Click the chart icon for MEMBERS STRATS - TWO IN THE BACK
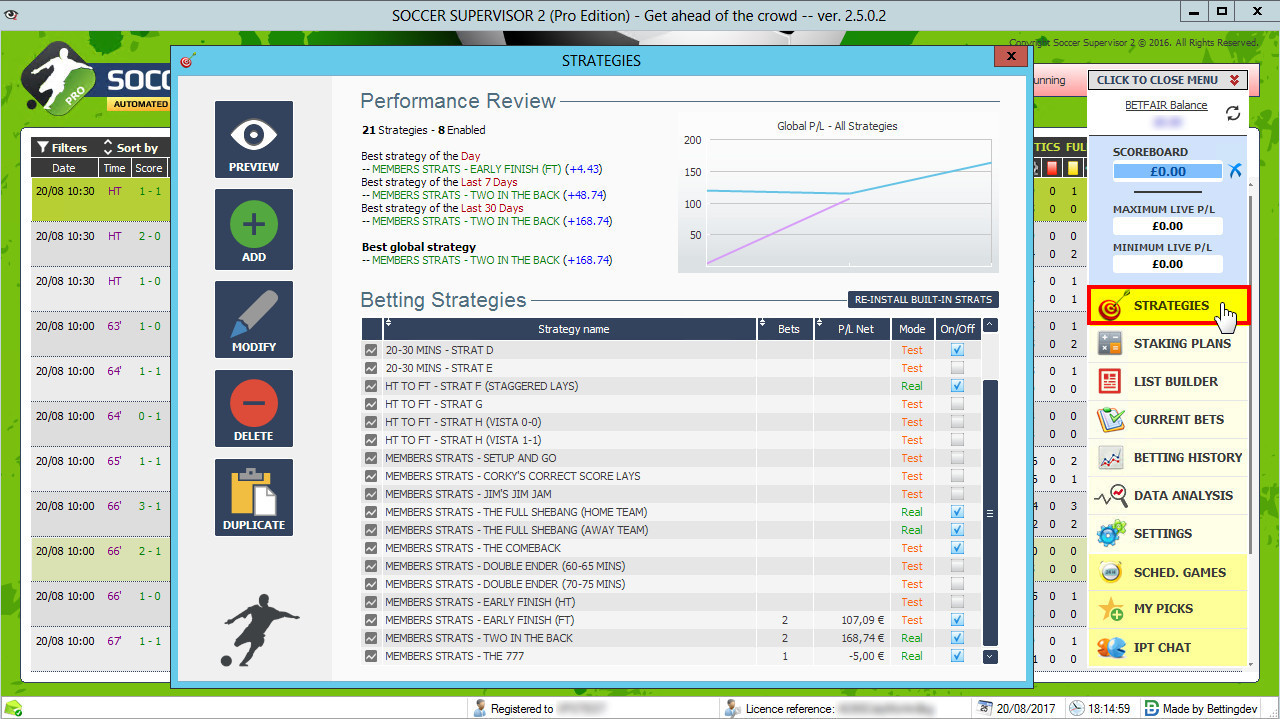 [371, 638]
